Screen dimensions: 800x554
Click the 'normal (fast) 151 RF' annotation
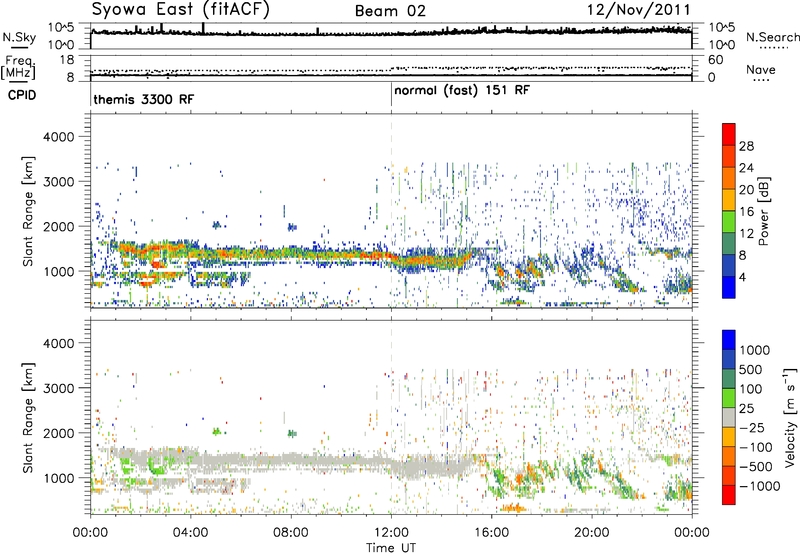(462, 91)
